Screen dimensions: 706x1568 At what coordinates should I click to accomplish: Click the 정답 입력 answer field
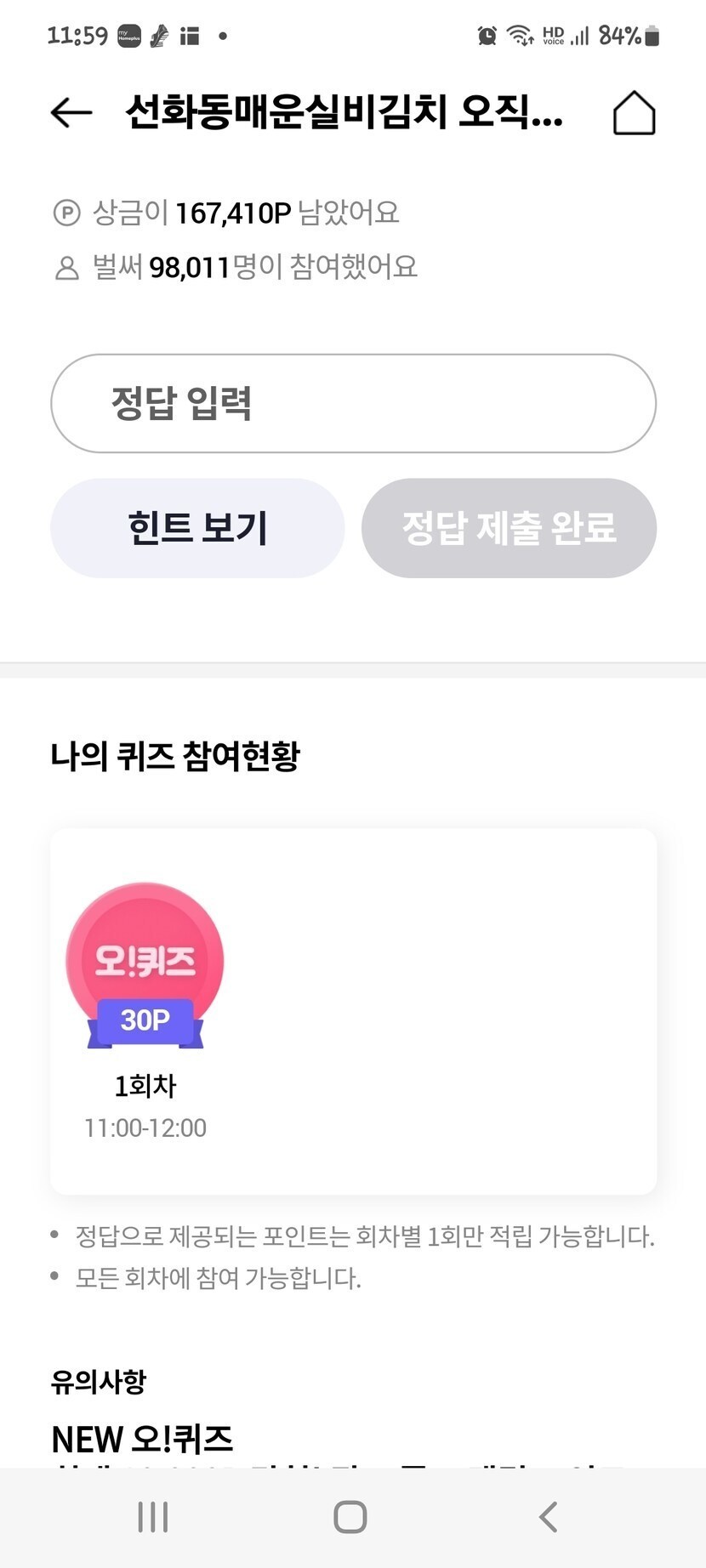[353, 403]
